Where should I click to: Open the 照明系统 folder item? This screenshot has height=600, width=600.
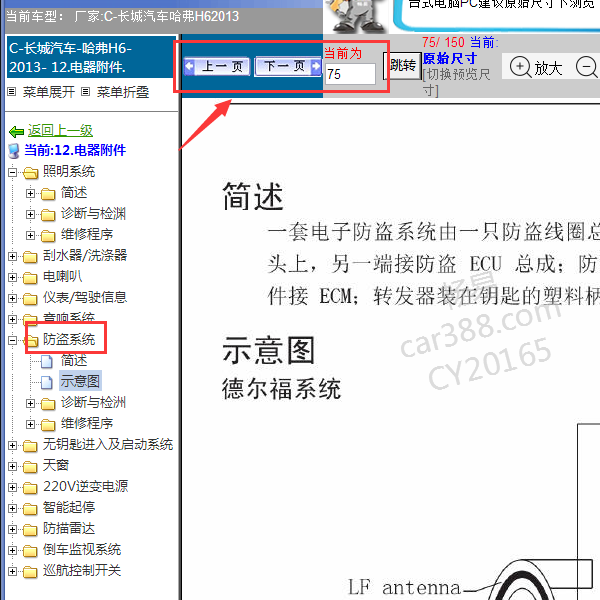69,171
